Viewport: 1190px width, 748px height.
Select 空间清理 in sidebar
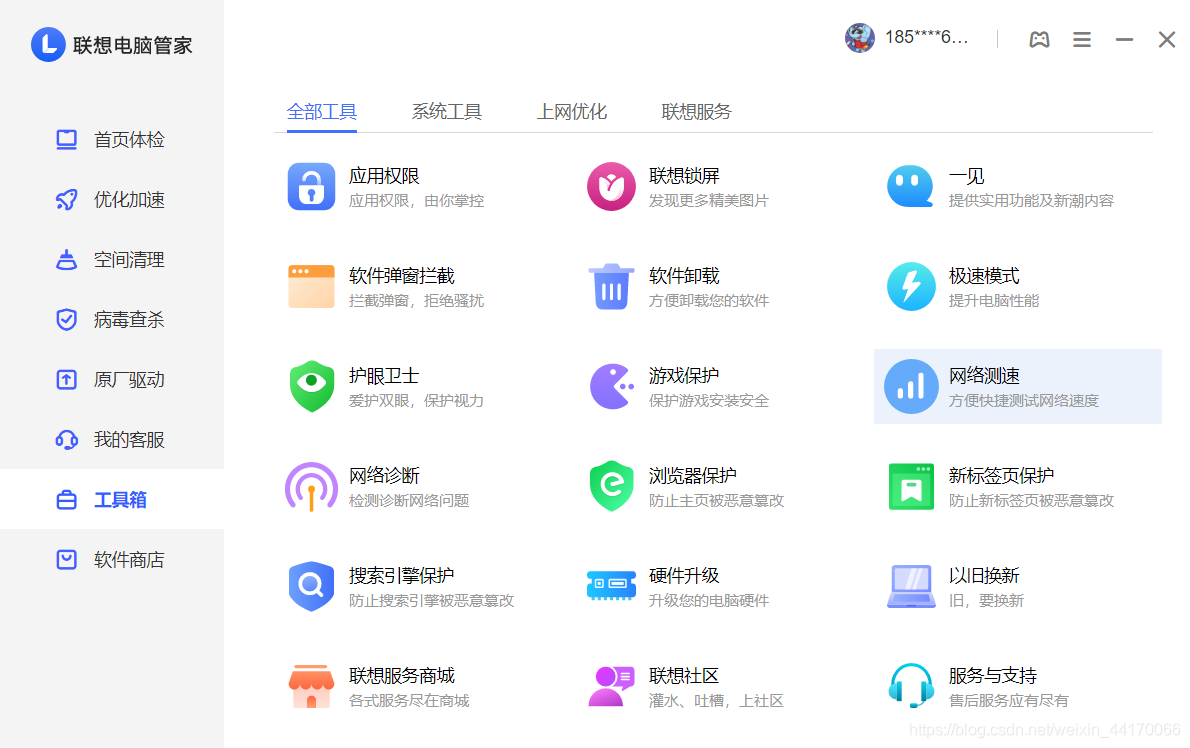[x=112, y=259]
